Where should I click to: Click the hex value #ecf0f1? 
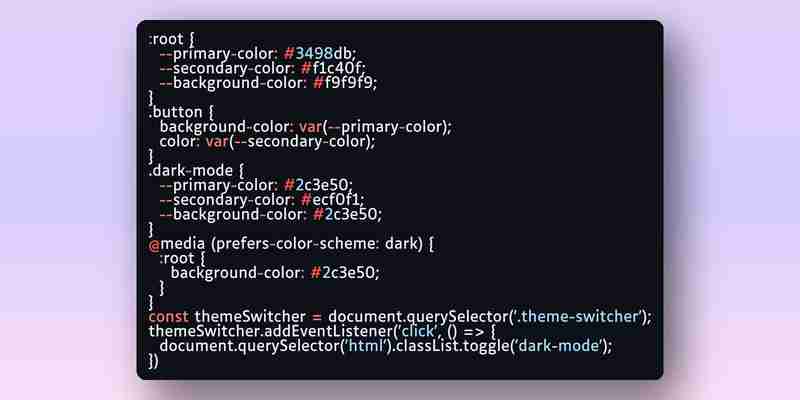(333, 199)
